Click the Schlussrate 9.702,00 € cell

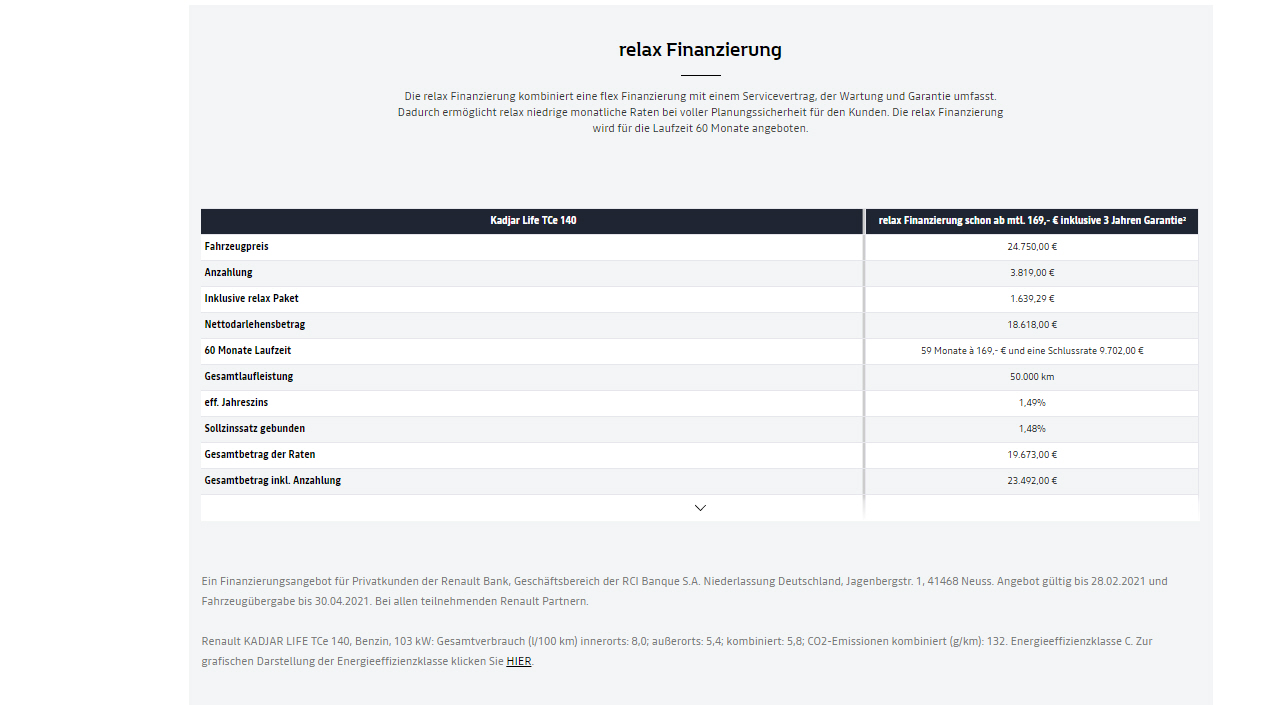(1032, 351)
